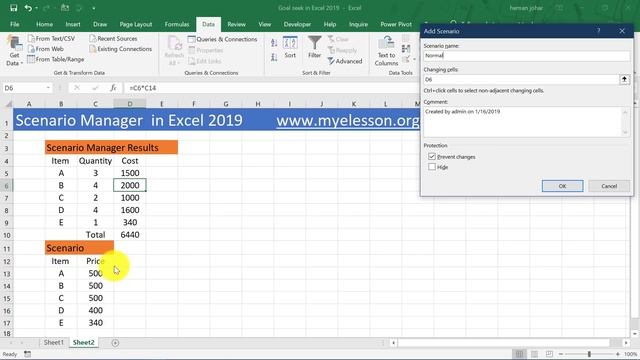Click the horizontal scrollbar right arrow
This screenshot has width=640, height=360.
tap(626, 343)
